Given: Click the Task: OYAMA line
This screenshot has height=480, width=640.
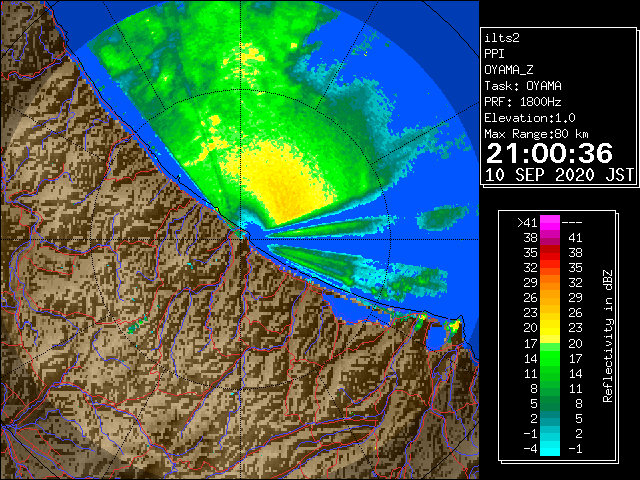Looking at the screenshot, I should point(523,86).
